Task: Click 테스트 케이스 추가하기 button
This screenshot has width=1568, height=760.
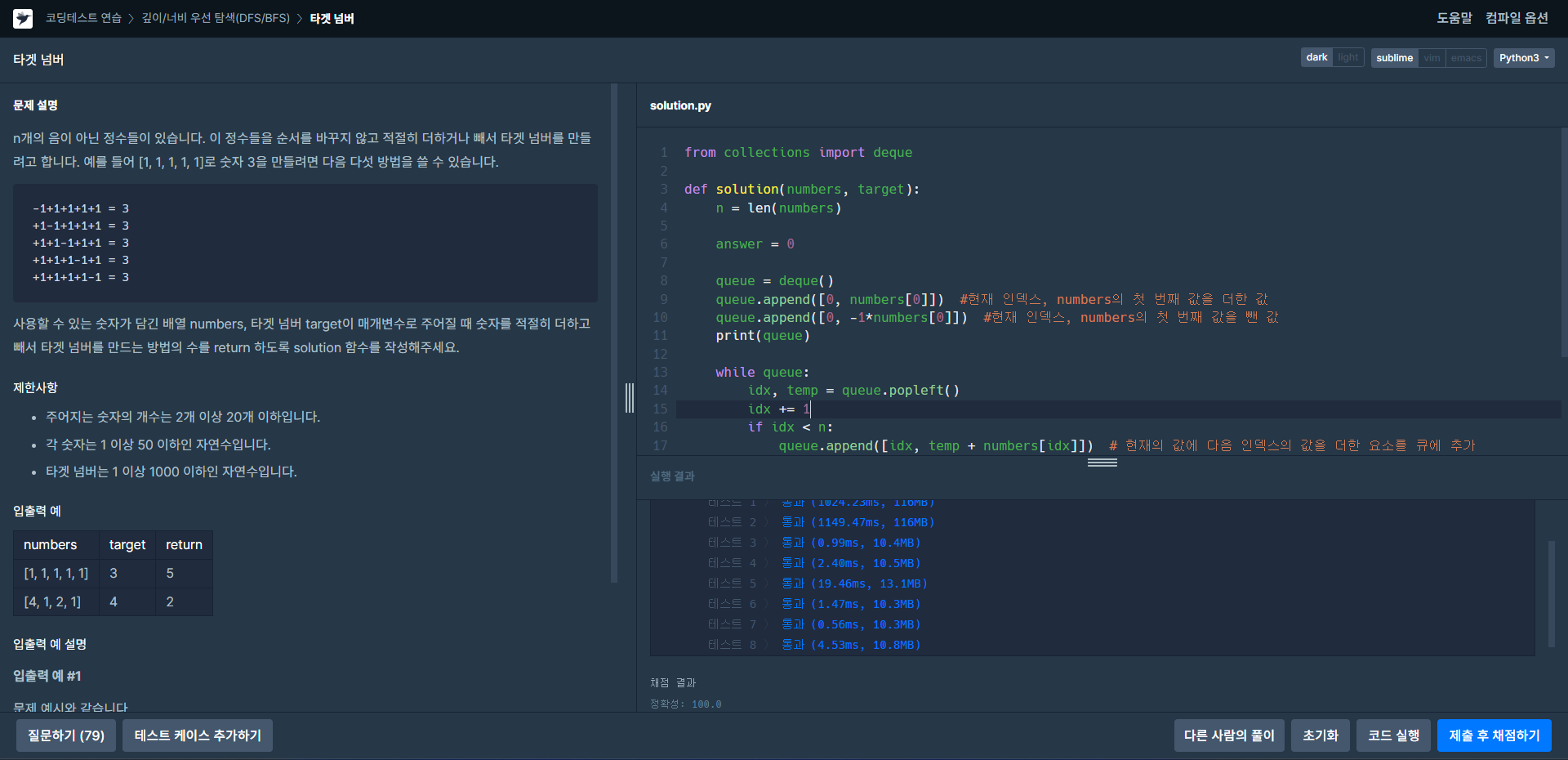Action: click(x=198, y=735)
